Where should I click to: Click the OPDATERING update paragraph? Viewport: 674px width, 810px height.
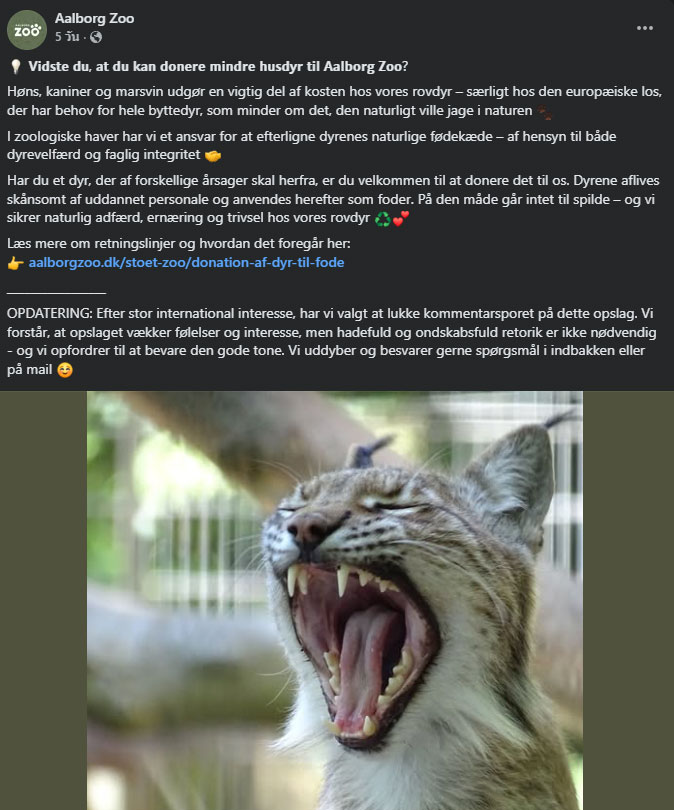pos(332,341)
